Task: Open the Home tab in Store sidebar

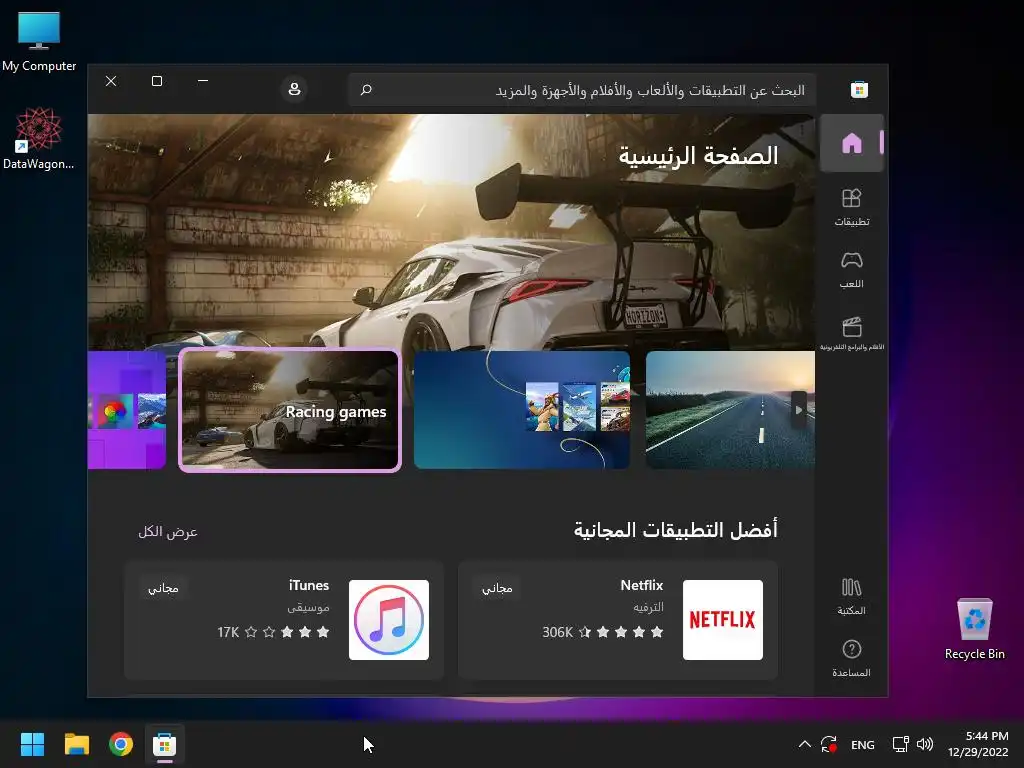Action: (852, 143)
